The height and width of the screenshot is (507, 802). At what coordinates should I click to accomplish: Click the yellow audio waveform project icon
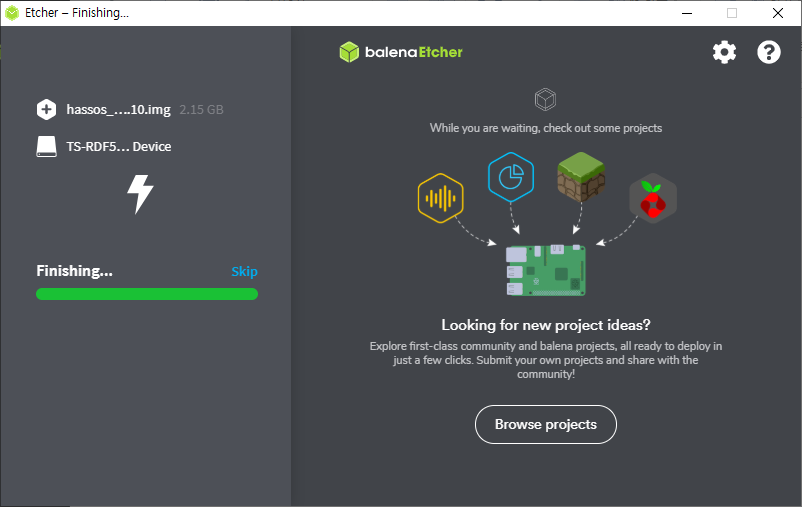[x=440, y=198]
